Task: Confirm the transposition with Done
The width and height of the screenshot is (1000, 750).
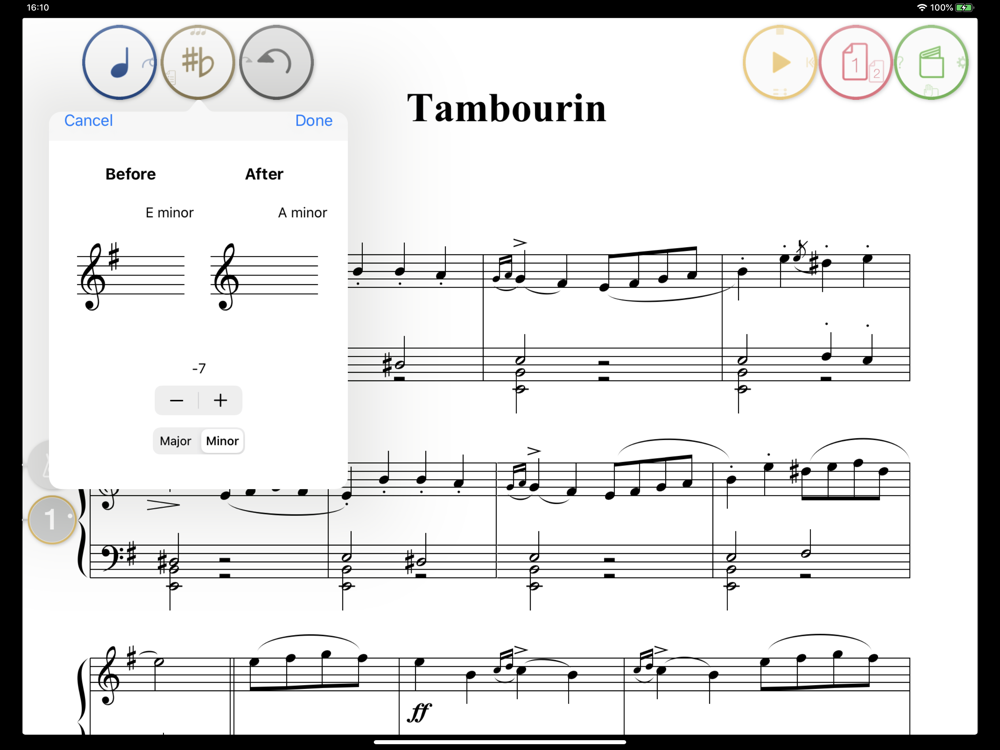Action: click(x=314, y=121)
